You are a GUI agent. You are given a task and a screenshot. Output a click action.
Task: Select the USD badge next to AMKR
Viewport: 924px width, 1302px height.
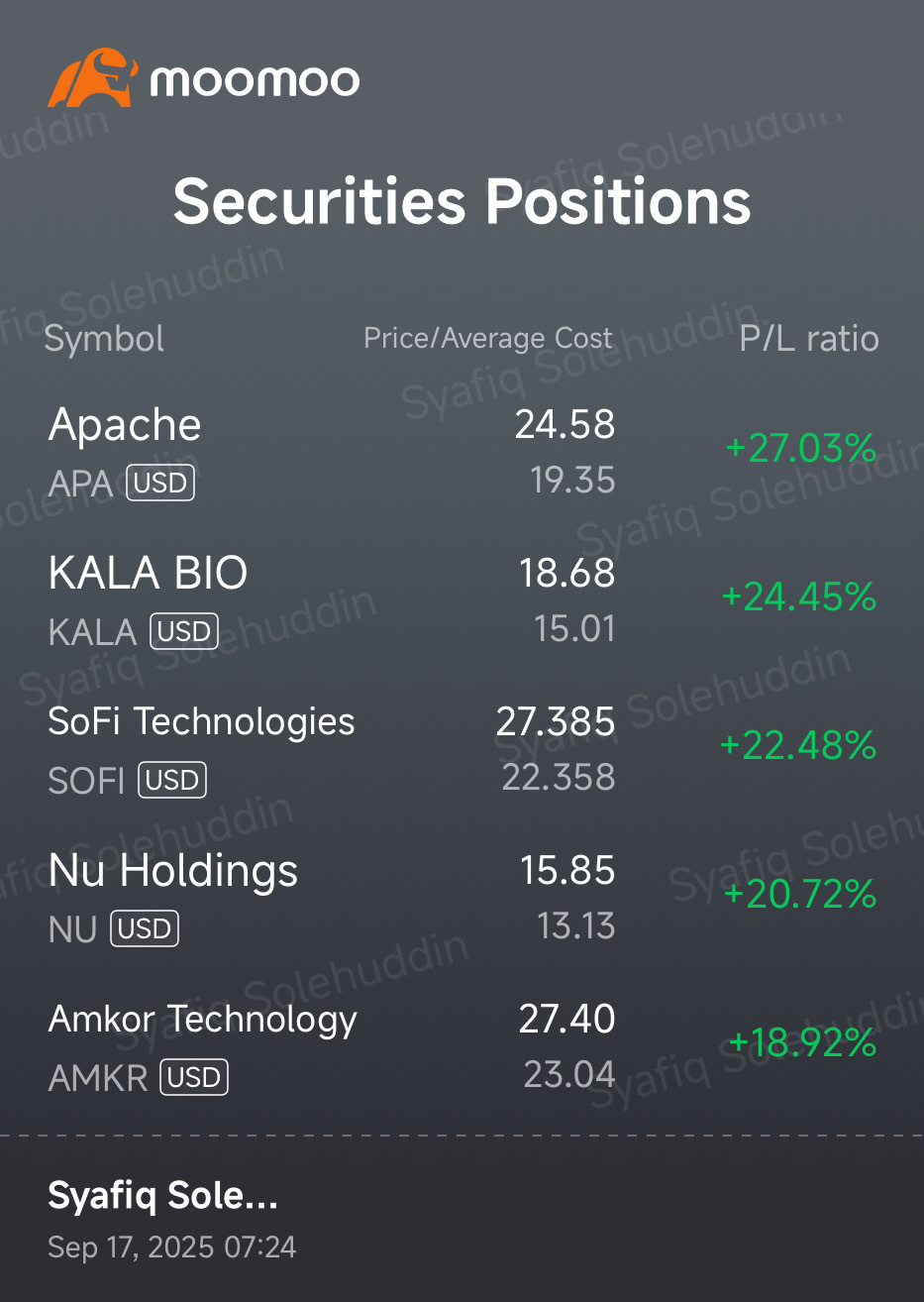(x=194, y=1077)
